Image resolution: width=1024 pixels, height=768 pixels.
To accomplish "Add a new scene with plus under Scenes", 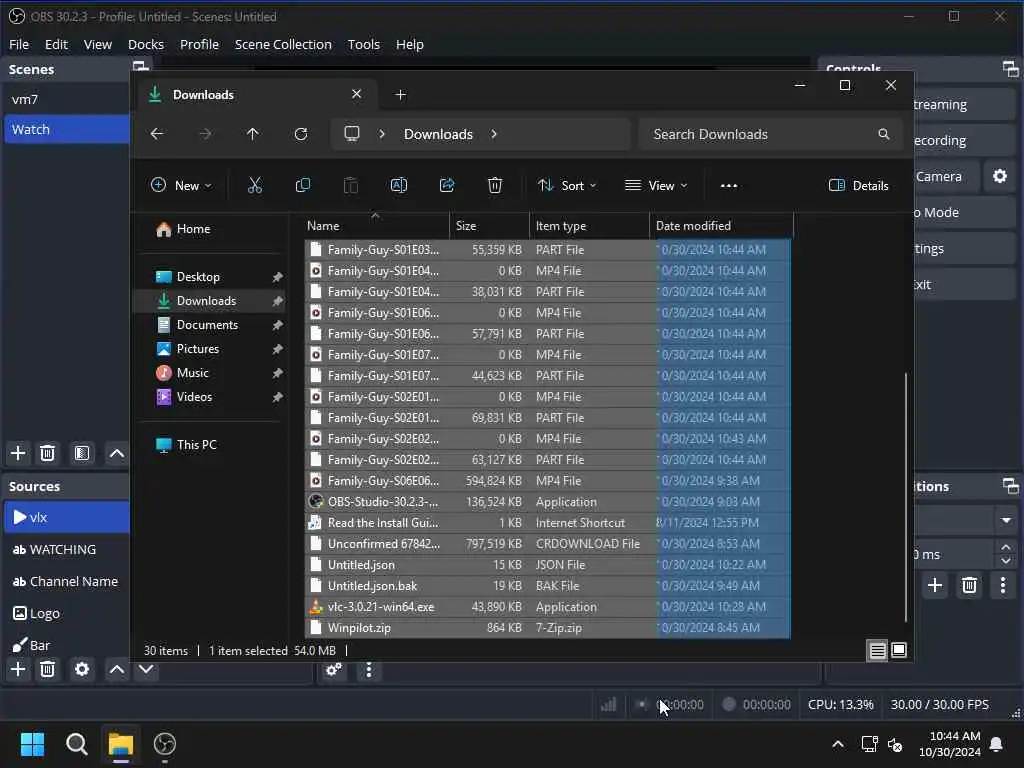I will click(18, 453).
